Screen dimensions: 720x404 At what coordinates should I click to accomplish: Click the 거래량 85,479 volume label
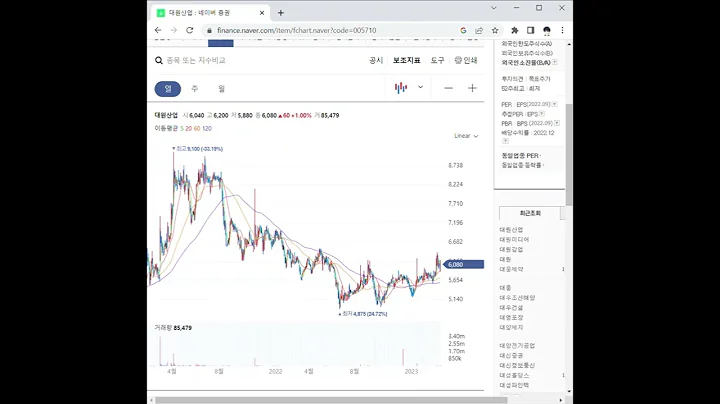[x=173, y=328]
